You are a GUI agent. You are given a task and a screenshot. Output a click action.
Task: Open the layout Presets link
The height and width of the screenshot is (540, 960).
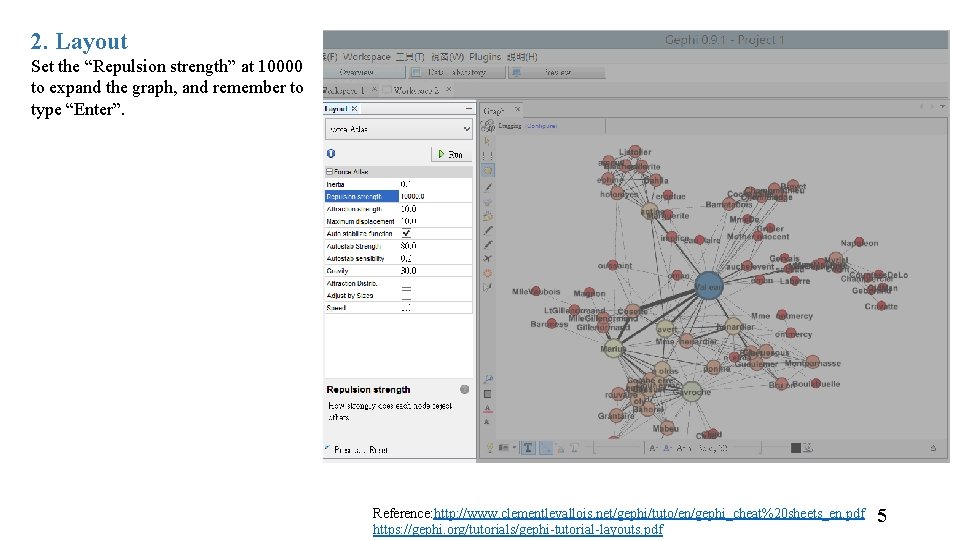point(350,450)
